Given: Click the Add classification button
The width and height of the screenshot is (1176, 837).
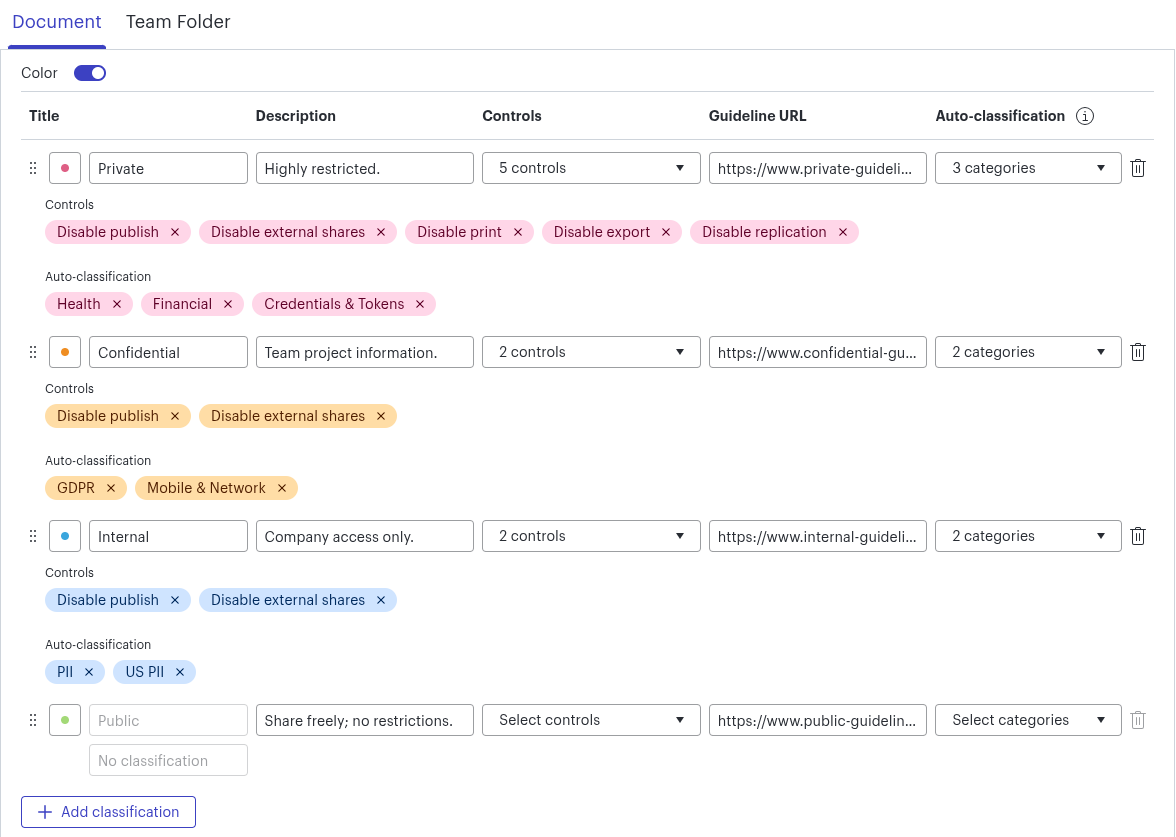Looking at the screenshot, I should coord(109,812).
